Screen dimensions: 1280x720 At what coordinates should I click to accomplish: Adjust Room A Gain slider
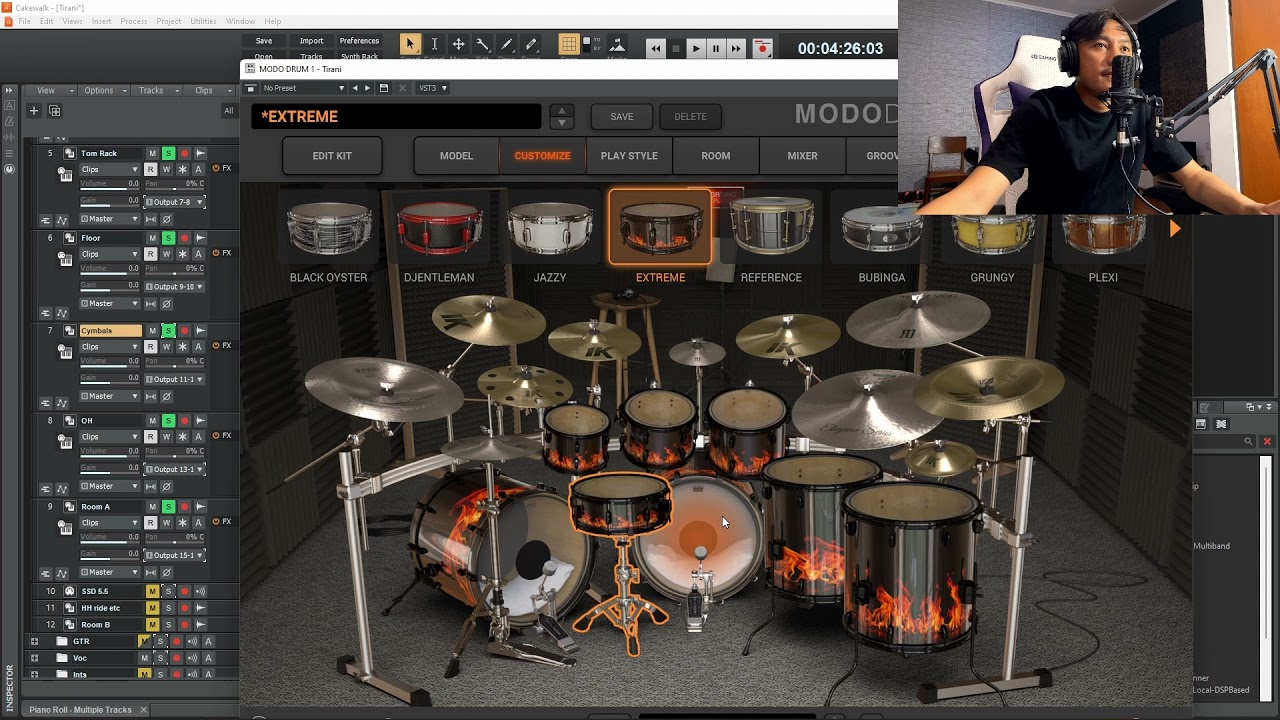point(109,555)
